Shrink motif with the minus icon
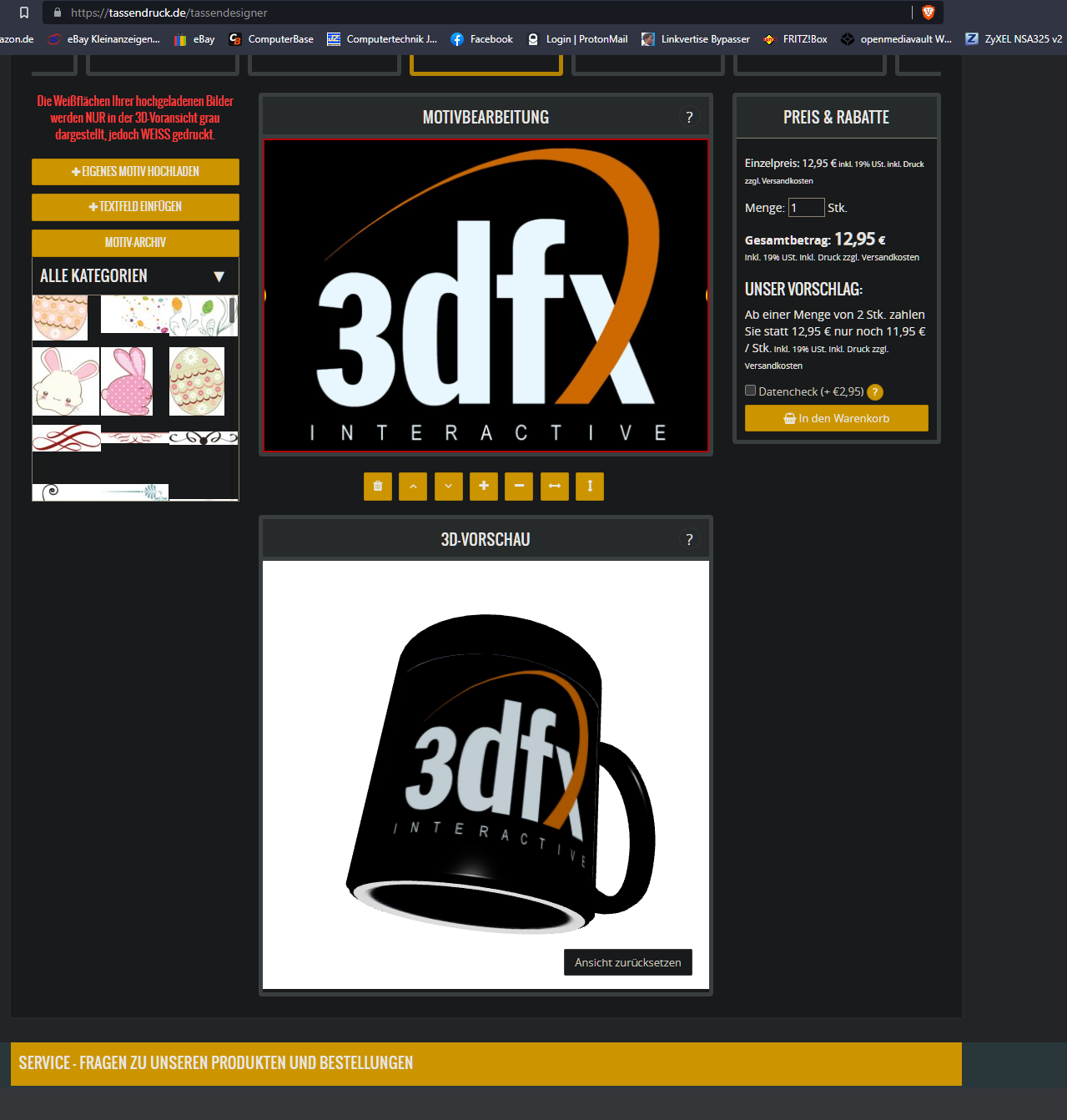 pyautogui.click(x=519, y=487)
